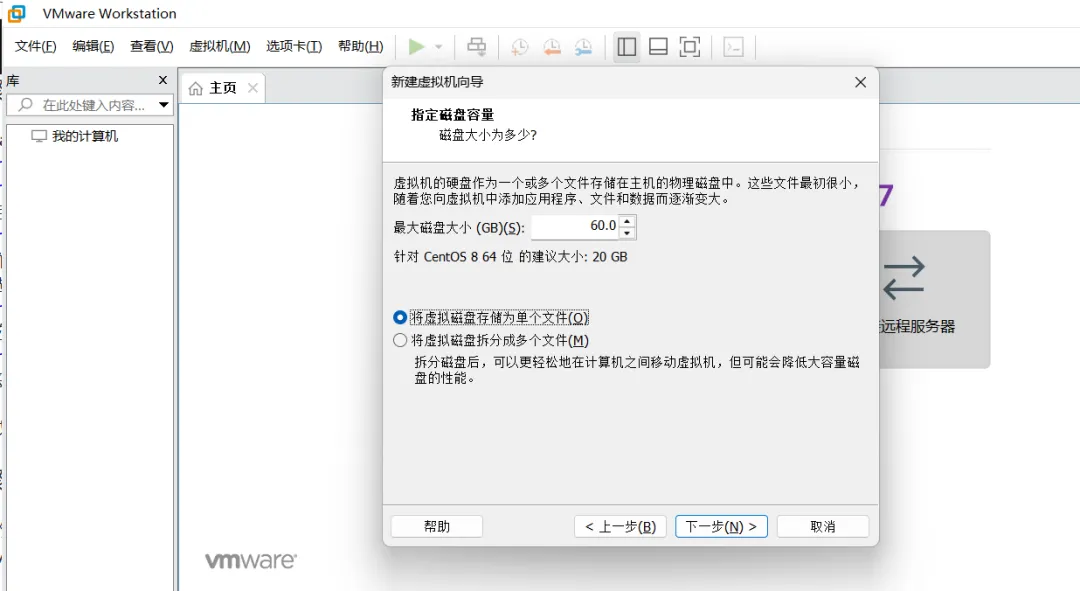Enter full screen mode icon
The width and height of the screenshot is (1080, 591).
(x=689, y=47)
